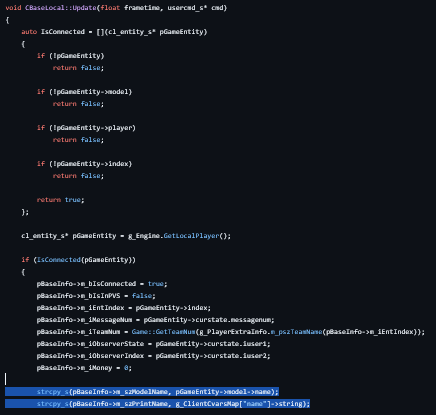Click the Game::GetTeamNum function call
The height and width of the screenshot is (415, 436).
tap(163, 332)
